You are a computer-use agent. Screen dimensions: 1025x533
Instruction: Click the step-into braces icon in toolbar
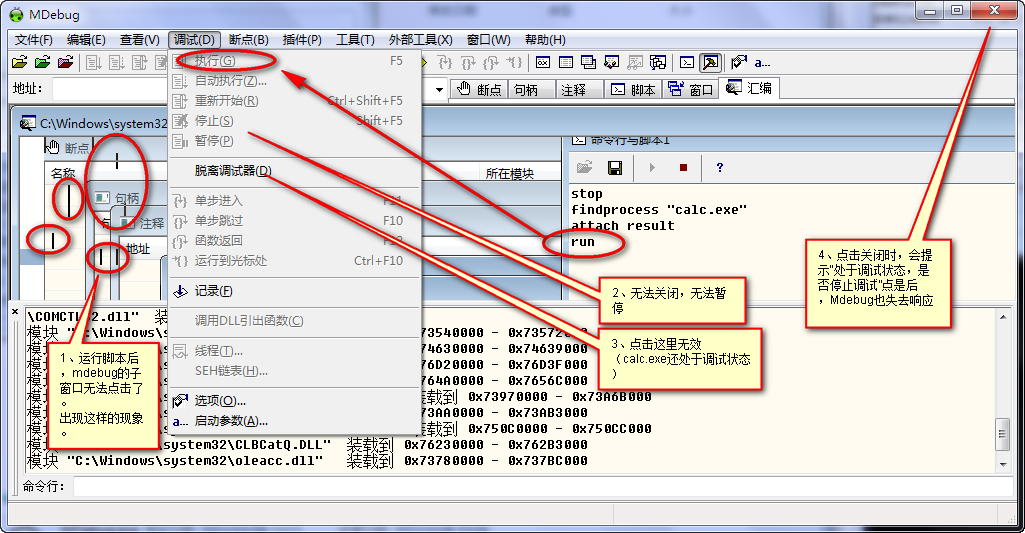click(x=445, y=63)
